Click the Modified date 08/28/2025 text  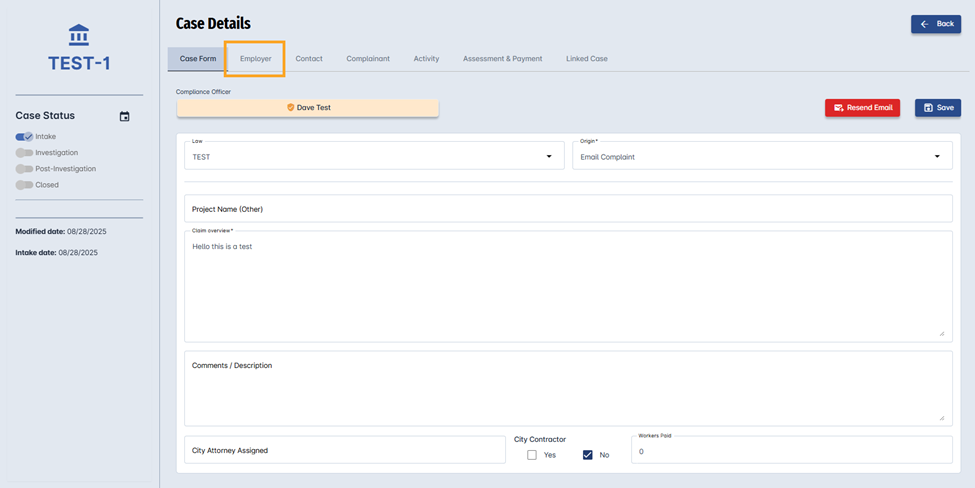(61, 231)
